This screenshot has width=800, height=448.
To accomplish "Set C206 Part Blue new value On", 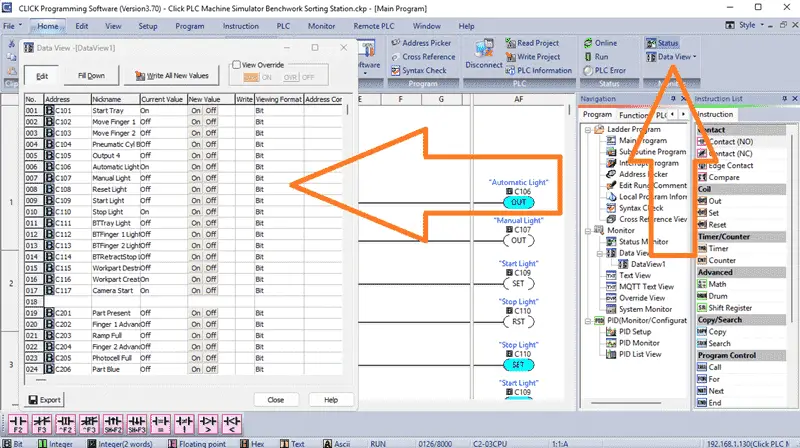I will tap(196, 369).
